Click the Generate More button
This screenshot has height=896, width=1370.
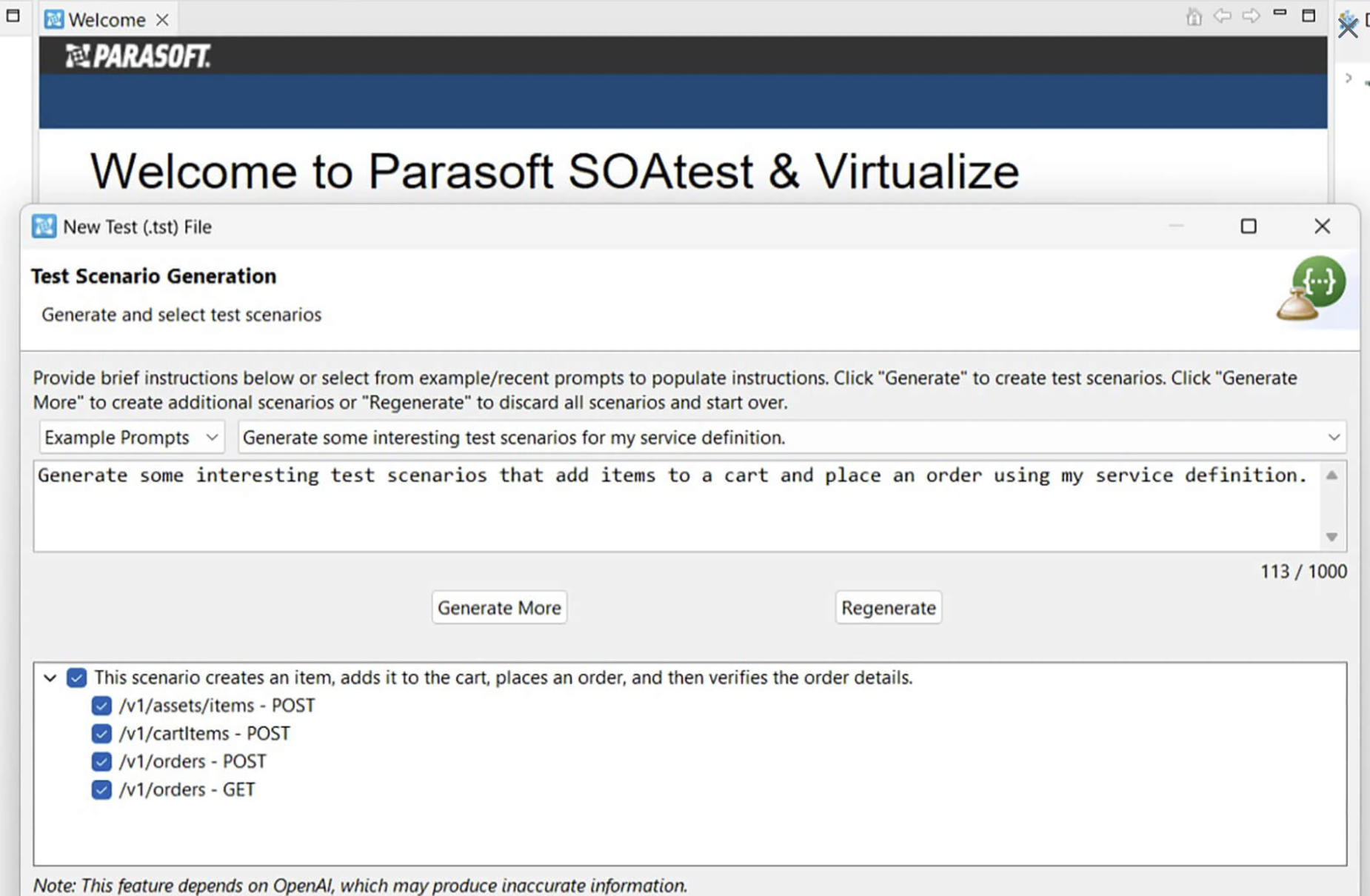(x=499, y=608)
